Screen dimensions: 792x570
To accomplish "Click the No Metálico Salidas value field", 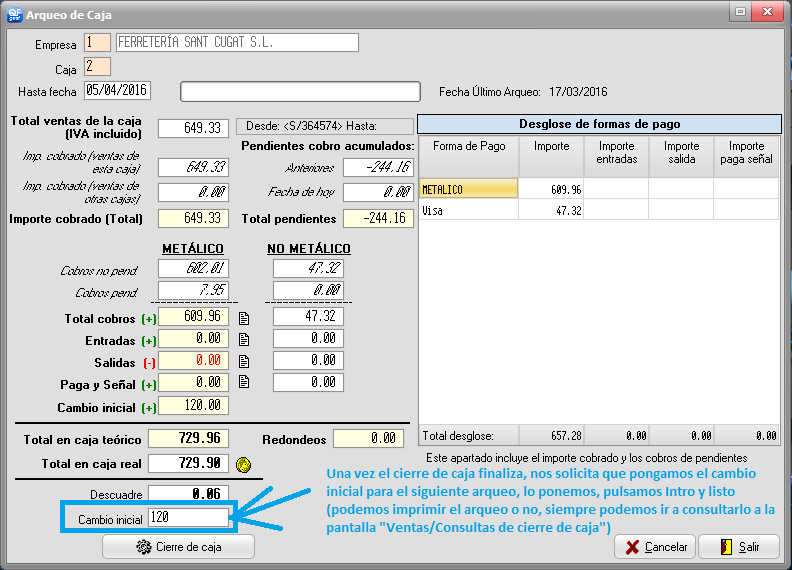I will click(x=308, y=360).
